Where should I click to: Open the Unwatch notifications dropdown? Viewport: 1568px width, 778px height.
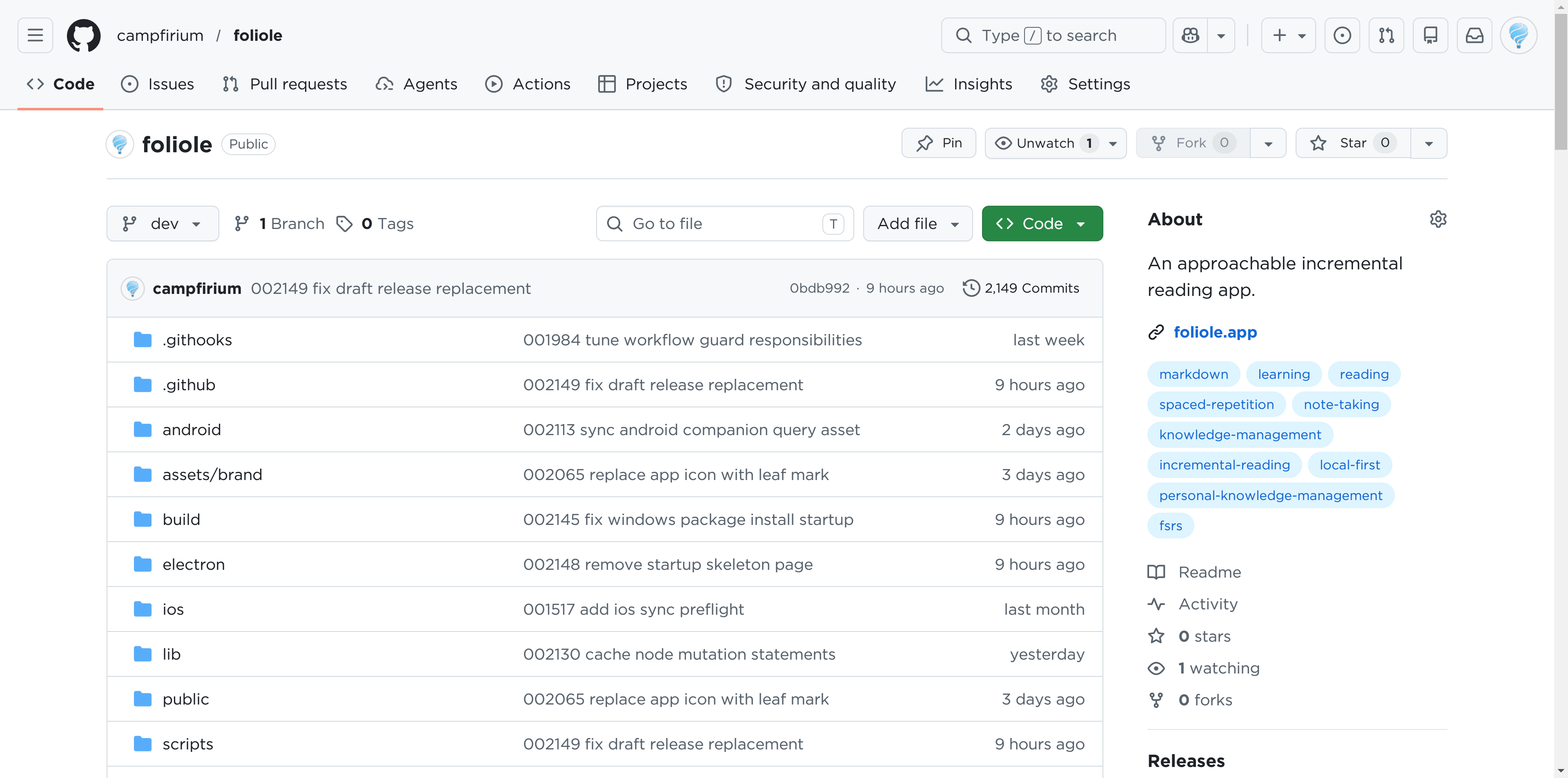click(1056, 143)
